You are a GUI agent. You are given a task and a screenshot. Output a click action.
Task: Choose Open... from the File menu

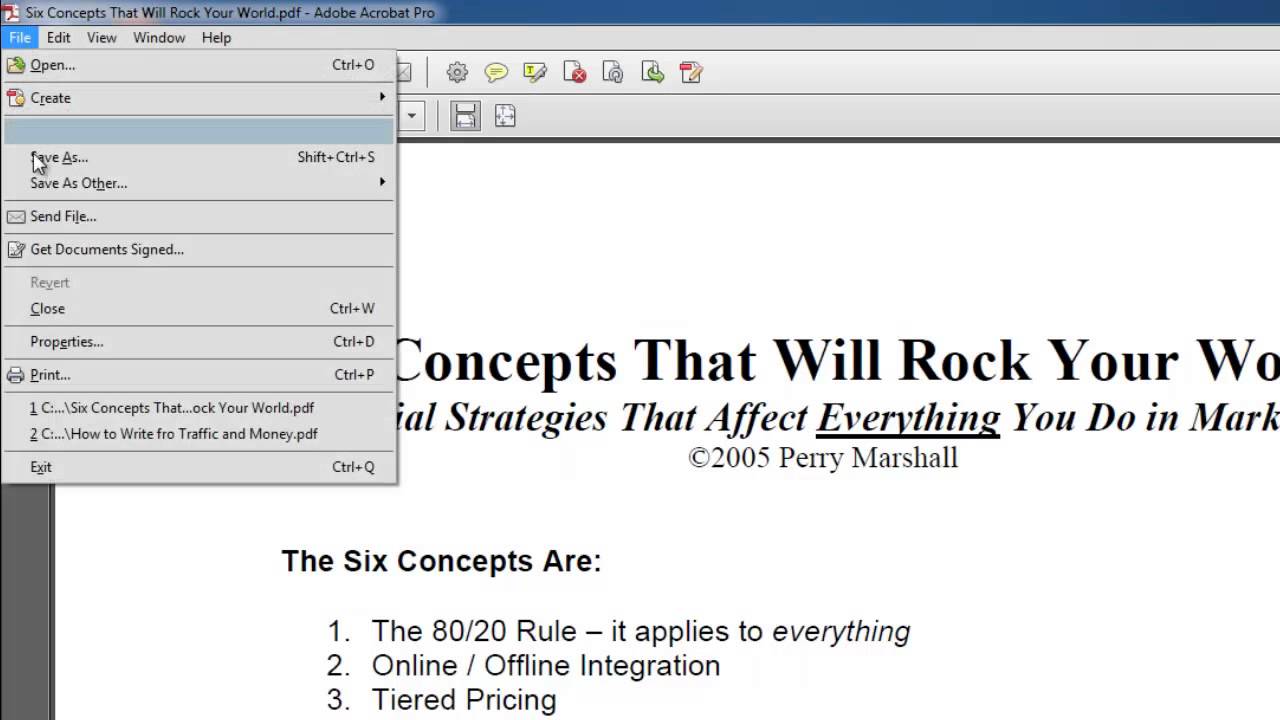coord(198,65)
